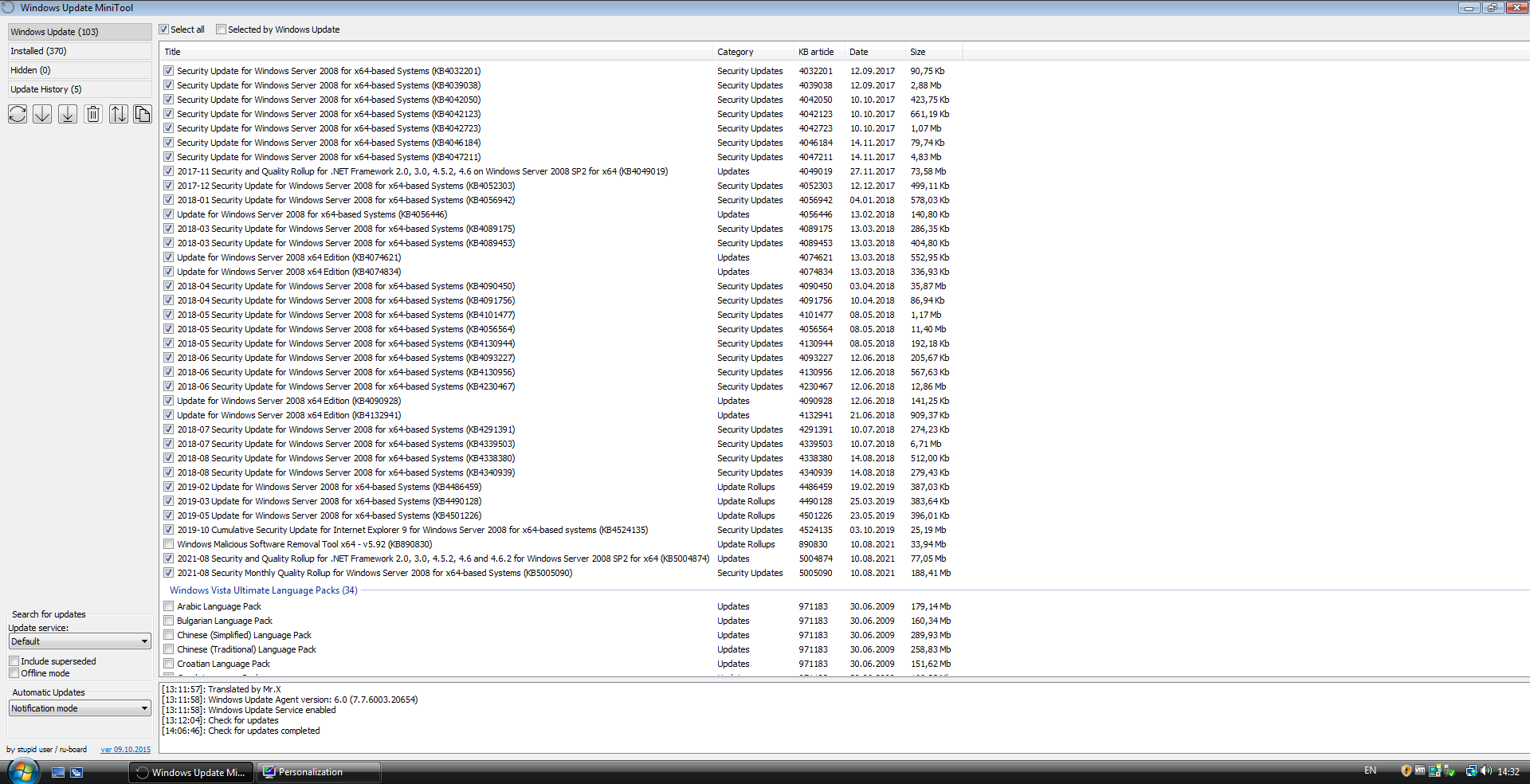1530x784 pixels.
Task: Open the Hidden (0) tab
Action: (x=80, y=70)
